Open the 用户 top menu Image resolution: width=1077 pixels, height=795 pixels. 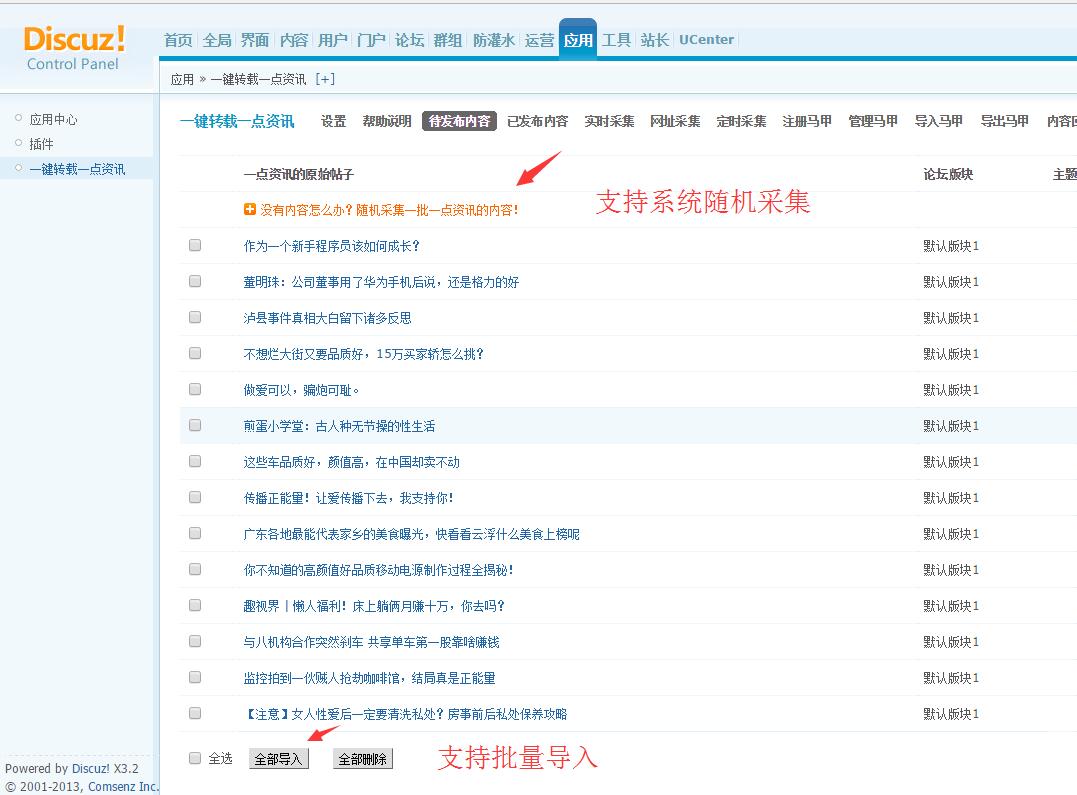point(332,40)
